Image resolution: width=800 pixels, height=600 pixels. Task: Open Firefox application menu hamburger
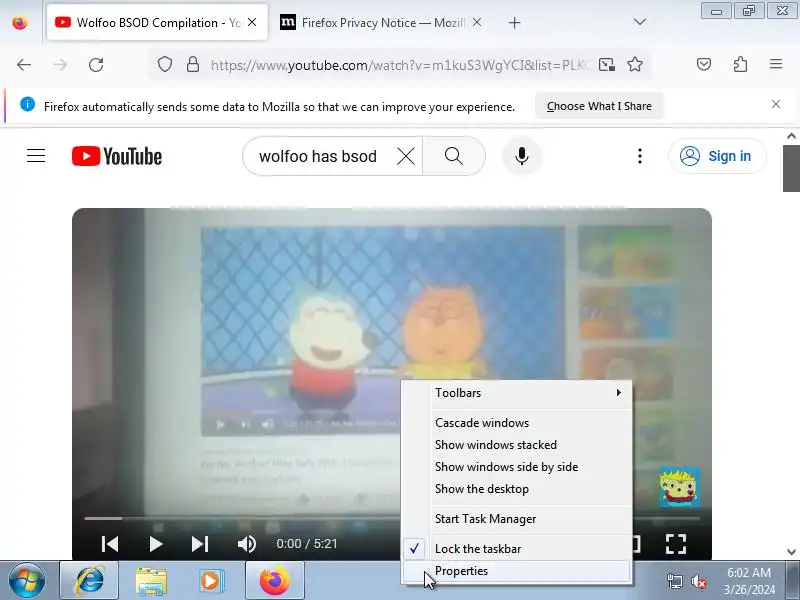click(776, 64)
